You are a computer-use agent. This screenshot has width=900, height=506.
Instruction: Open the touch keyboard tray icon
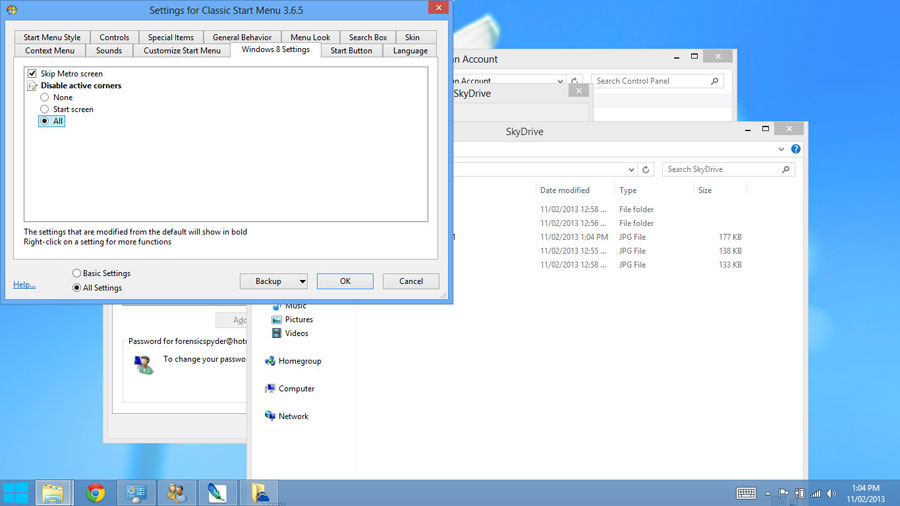click(746, 493)
